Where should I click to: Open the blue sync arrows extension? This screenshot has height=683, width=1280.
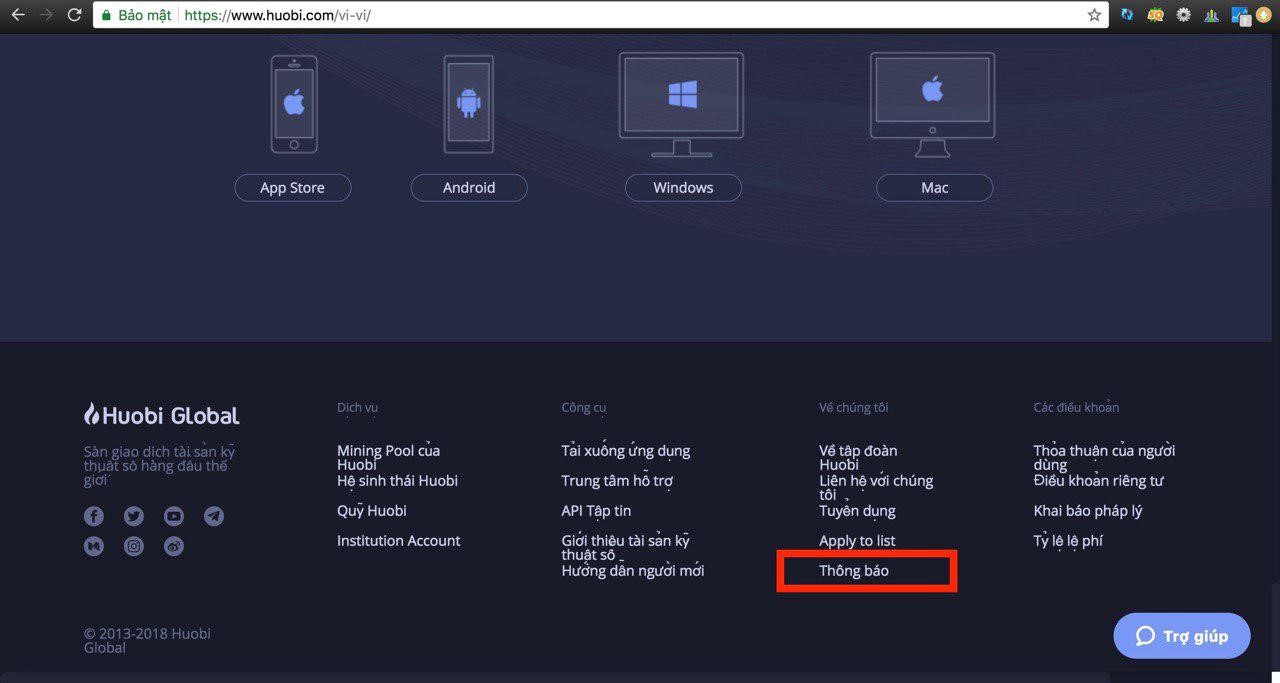coord(1127,15)
